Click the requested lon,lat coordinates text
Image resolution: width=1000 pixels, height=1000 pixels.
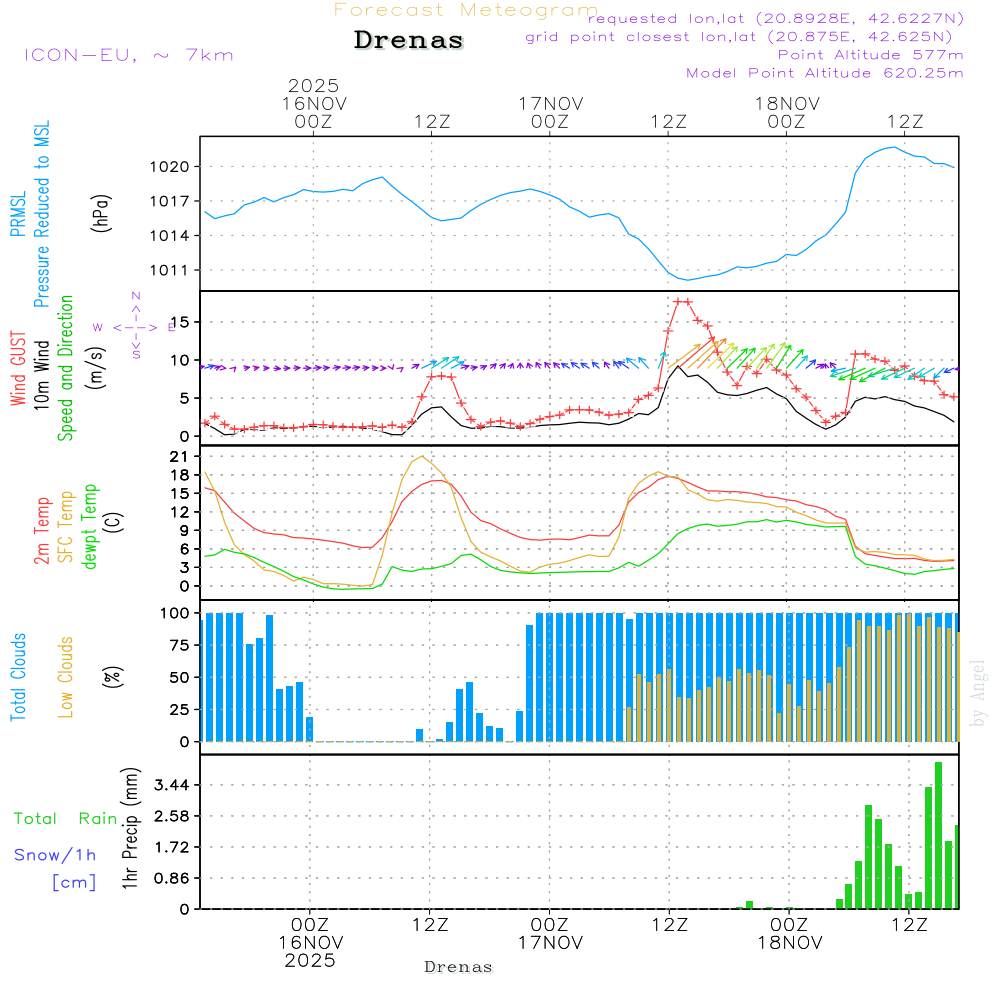point(775,18)
